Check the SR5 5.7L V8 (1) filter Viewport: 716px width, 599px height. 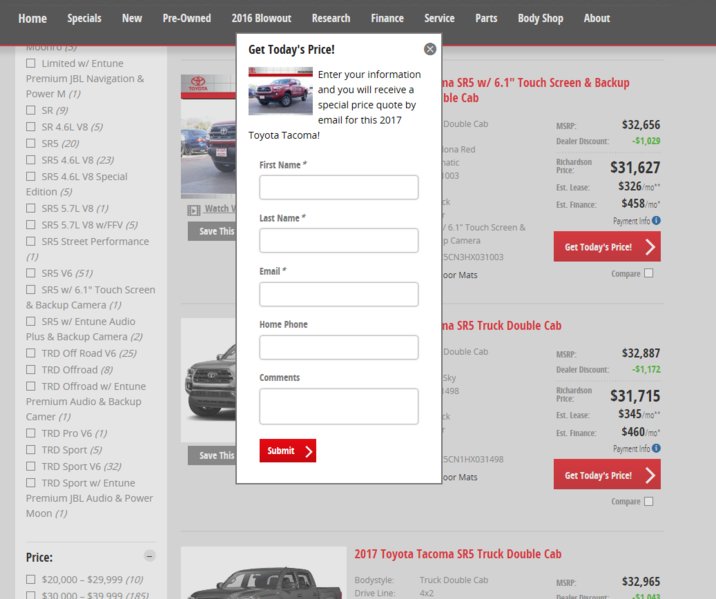pyautogui.click(x=31, y=208)
